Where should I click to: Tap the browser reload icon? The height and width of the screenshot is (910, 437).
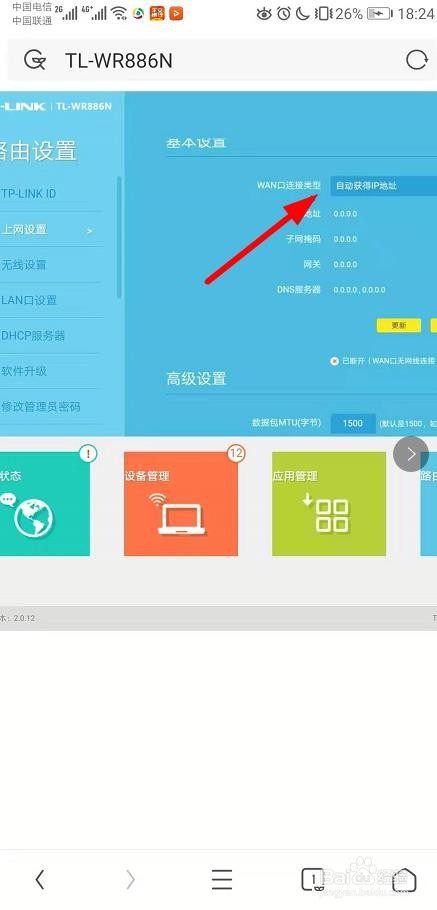click(x=416, y=60)
